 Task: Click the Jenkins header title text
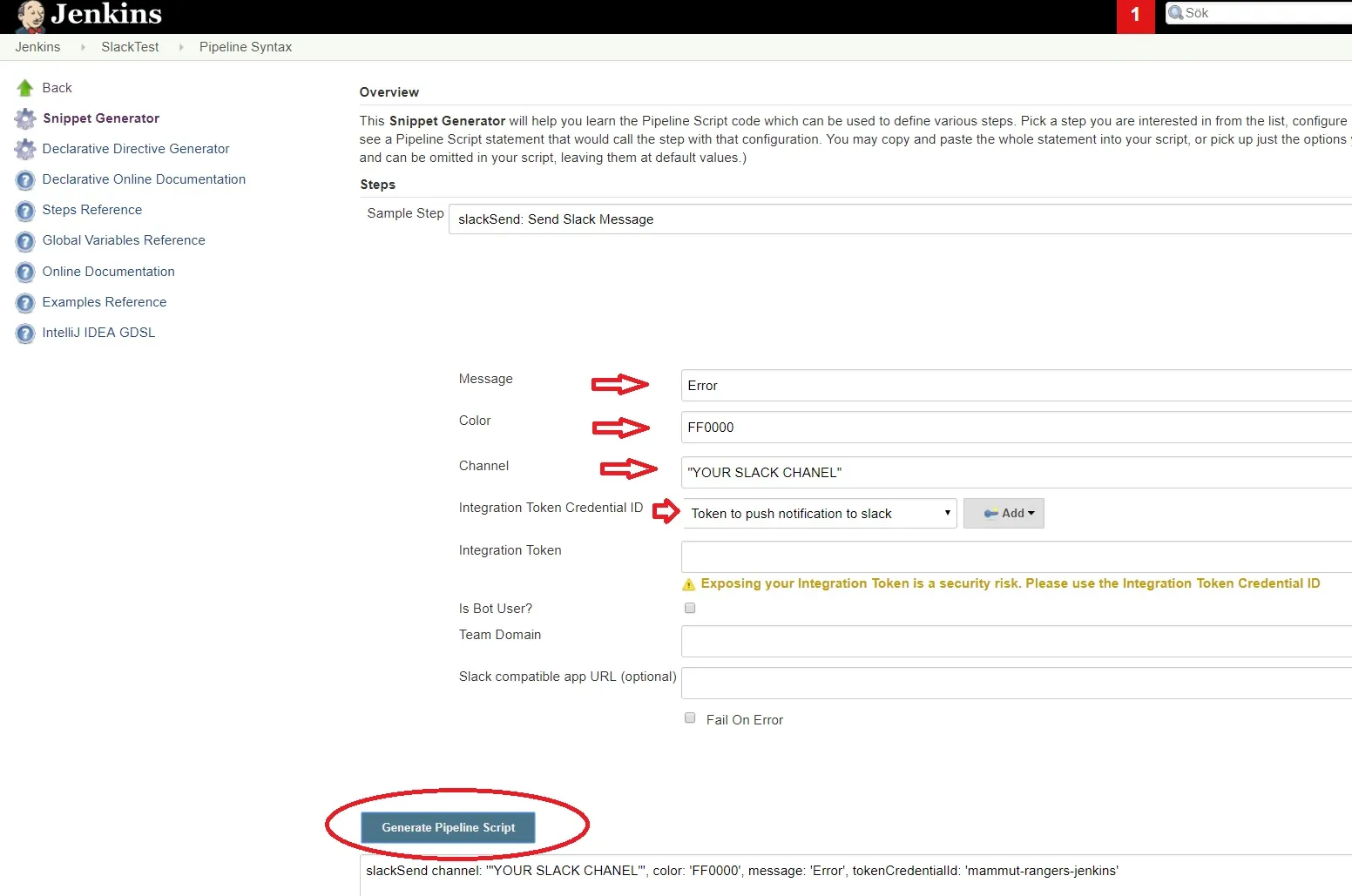coord(106,14)
